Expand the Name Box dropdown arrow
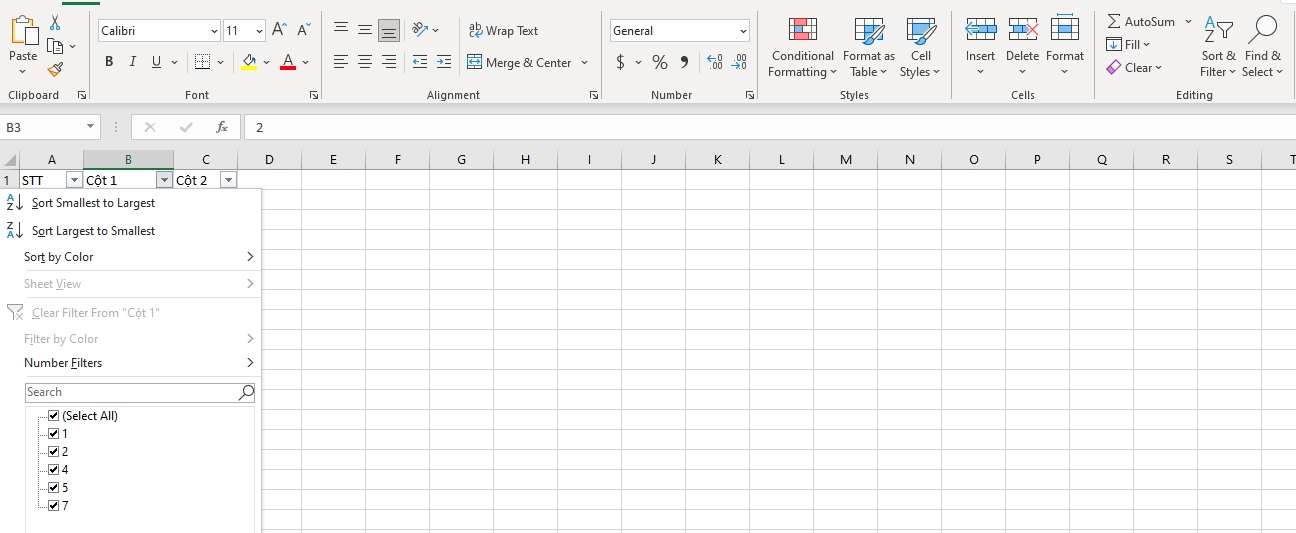The width and height of the screenshot is (1296, 533). coord(91,127)
